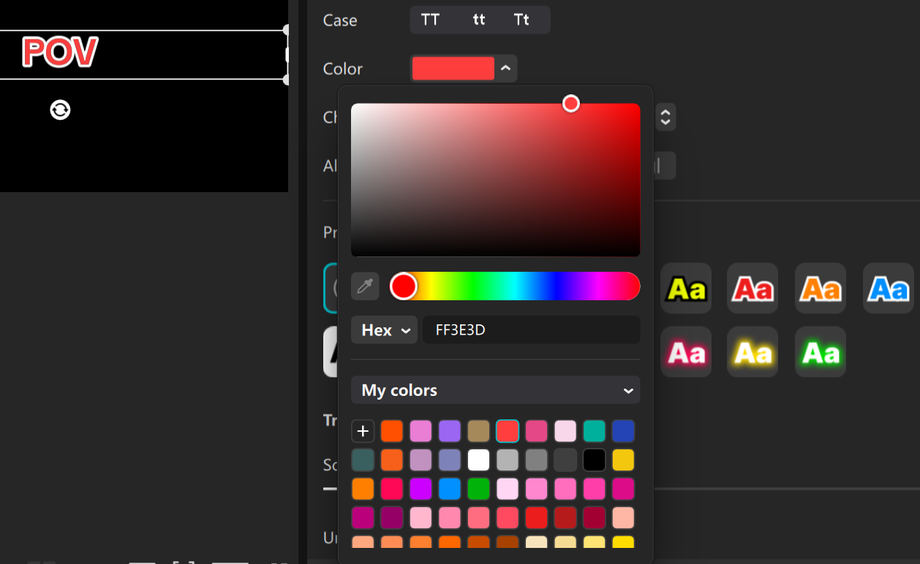Click the rotate handle below POV text

click(x=60, y=110)
